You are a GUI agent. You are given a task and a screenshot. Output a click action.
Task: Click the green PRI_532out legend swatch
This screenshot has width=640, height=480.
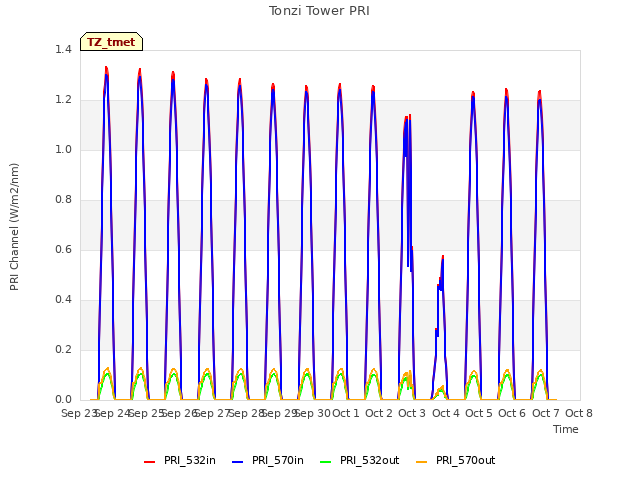(x=326, y=462)
